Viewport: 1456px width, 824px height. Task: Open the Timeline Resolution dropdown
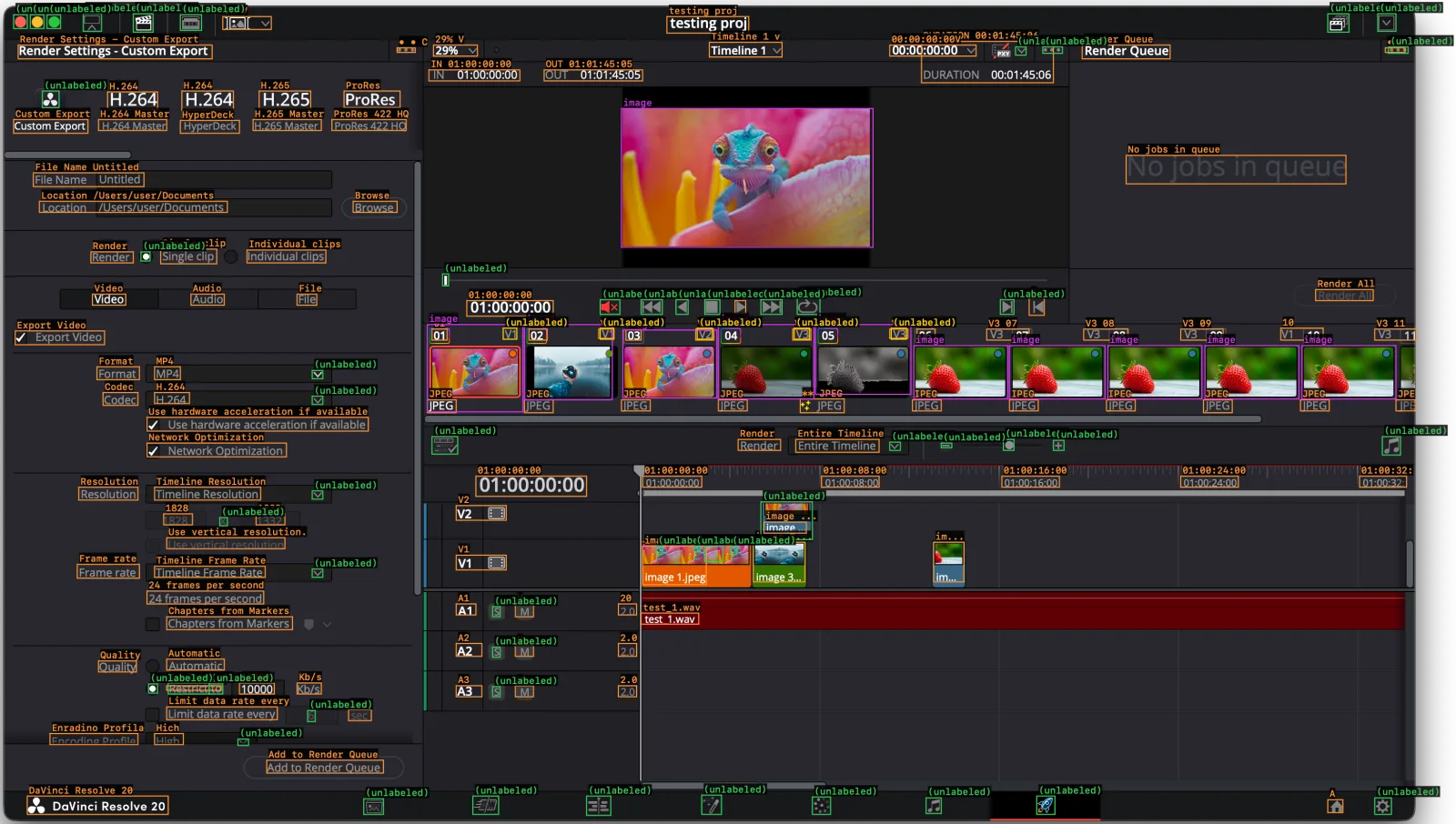(x=238, y=495)
